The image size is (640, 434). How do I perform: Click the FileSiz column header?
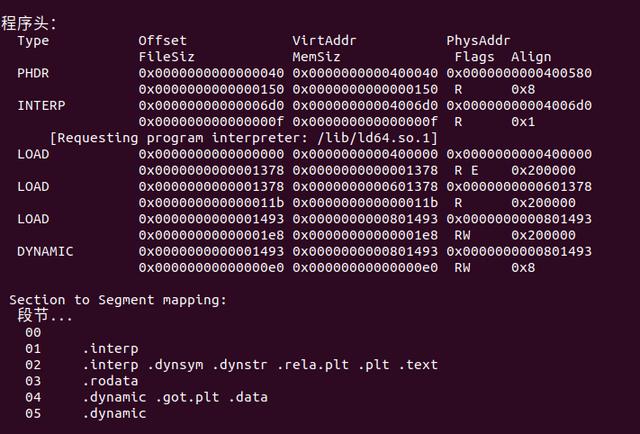(166, 57)
